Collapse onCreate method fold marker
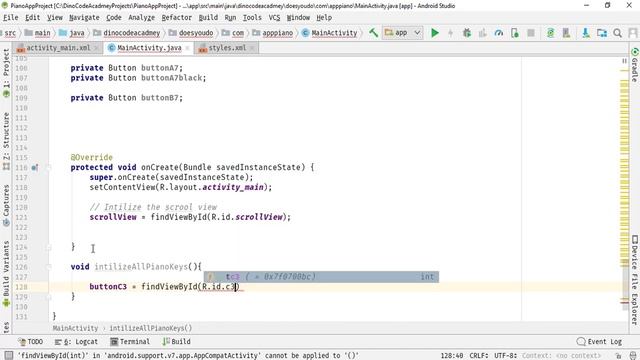Viewport: 640px width, 360px height. 49,167
